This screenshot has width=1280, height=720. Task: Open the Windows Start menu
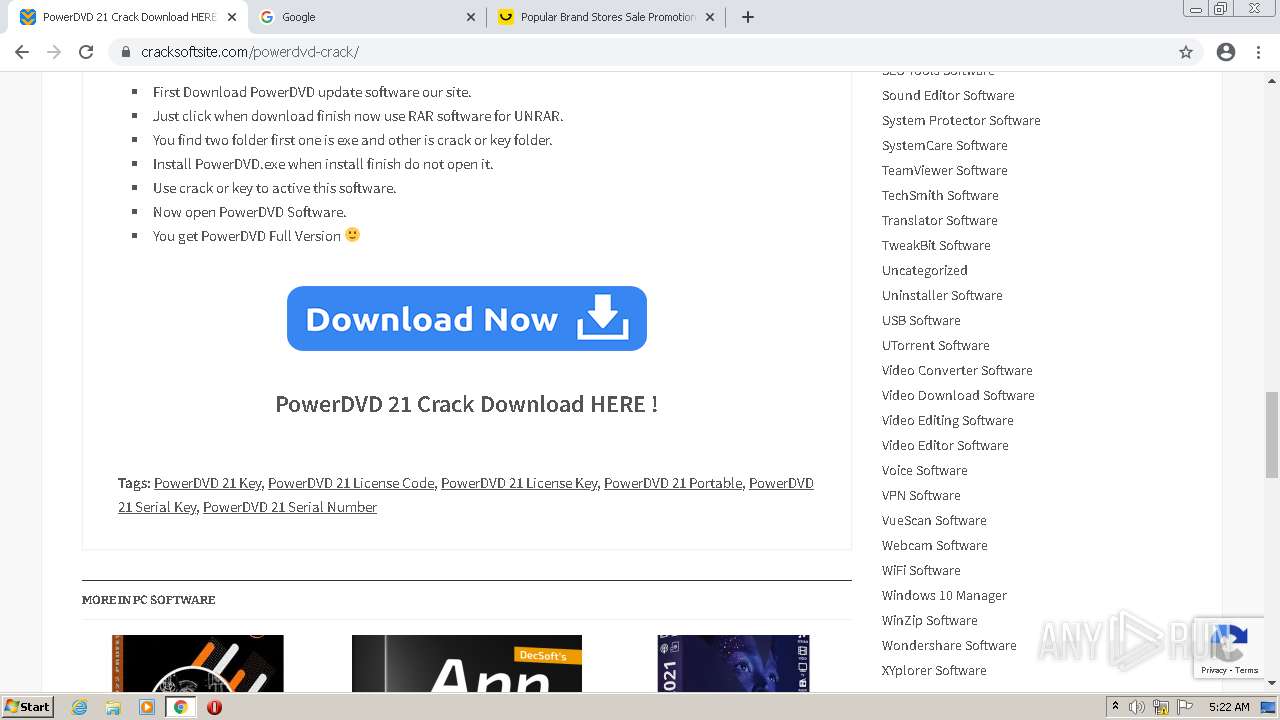pyautogui.click(x=27, y=706)
